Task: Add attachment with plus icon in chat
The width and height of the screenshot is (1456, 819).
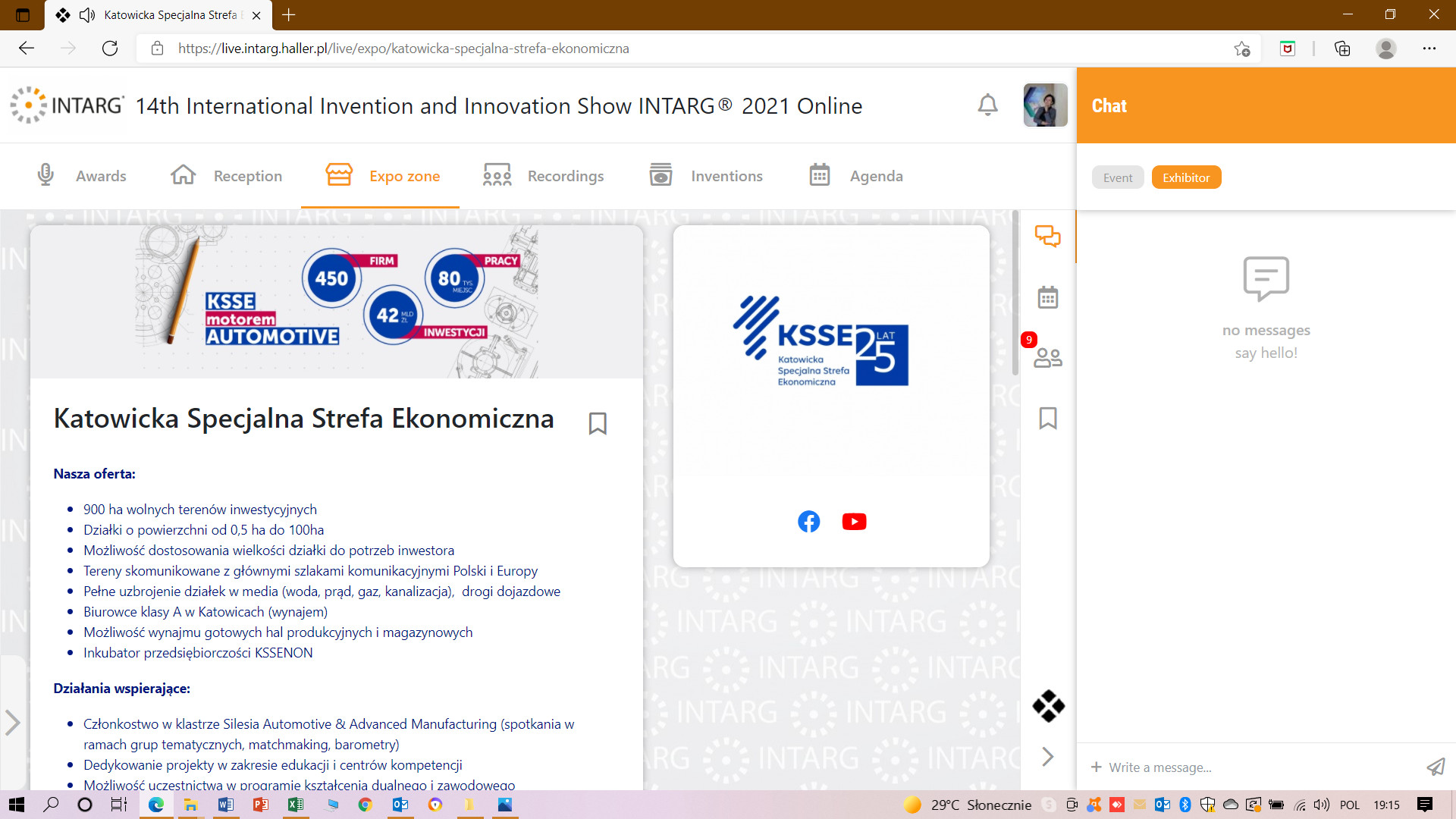Action: coord(1096,767)
